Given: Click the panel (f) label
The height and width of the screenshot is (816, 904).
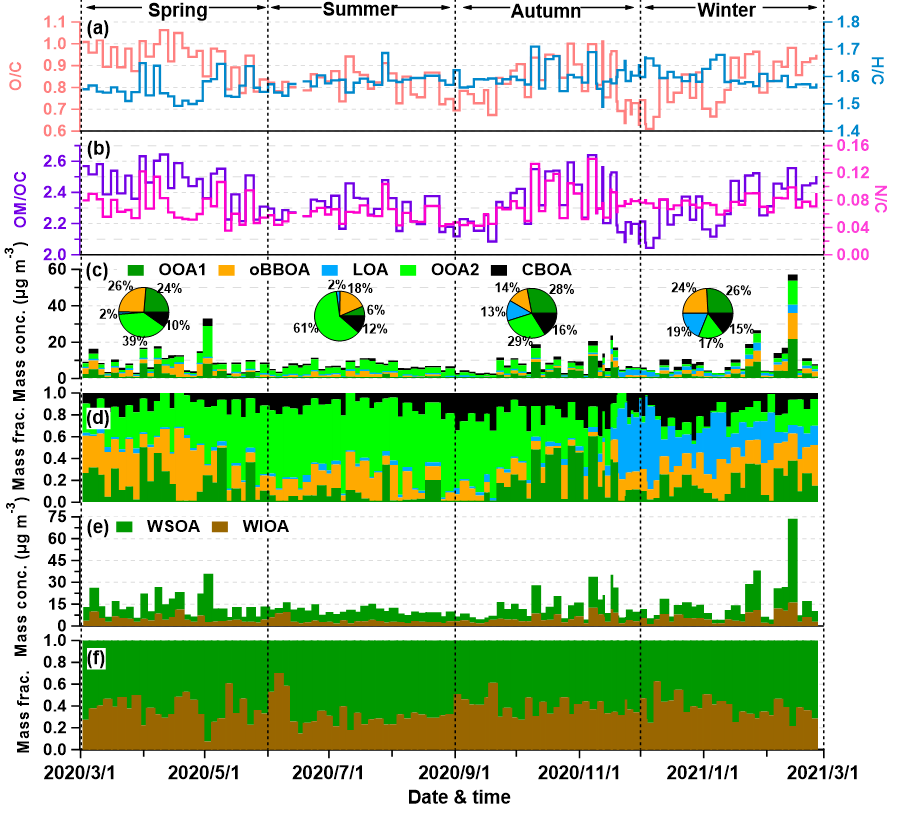Looking at the screenshot, I should click(x=96, y=658).
